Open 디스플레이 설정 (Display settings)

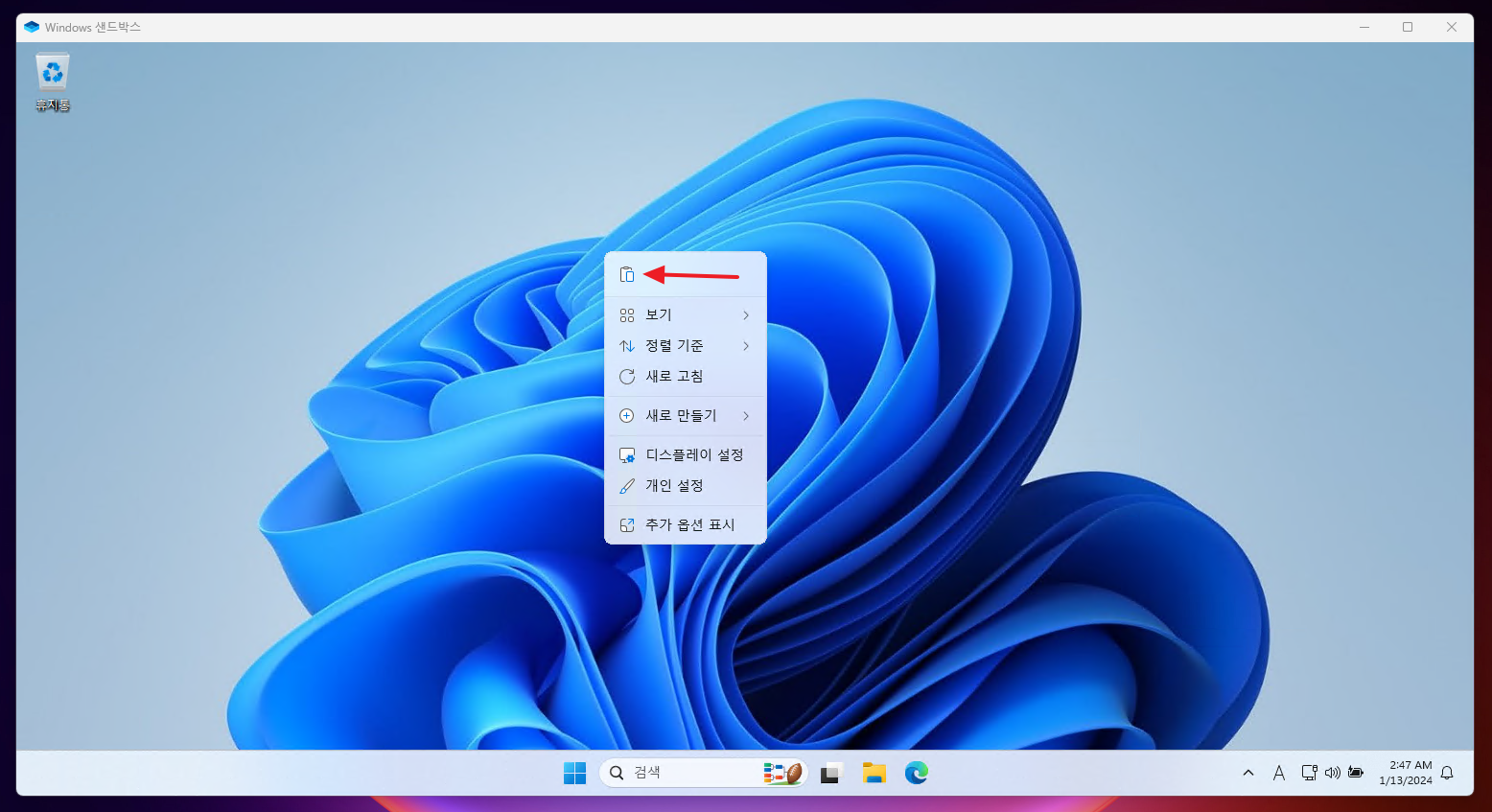(685, 455)
